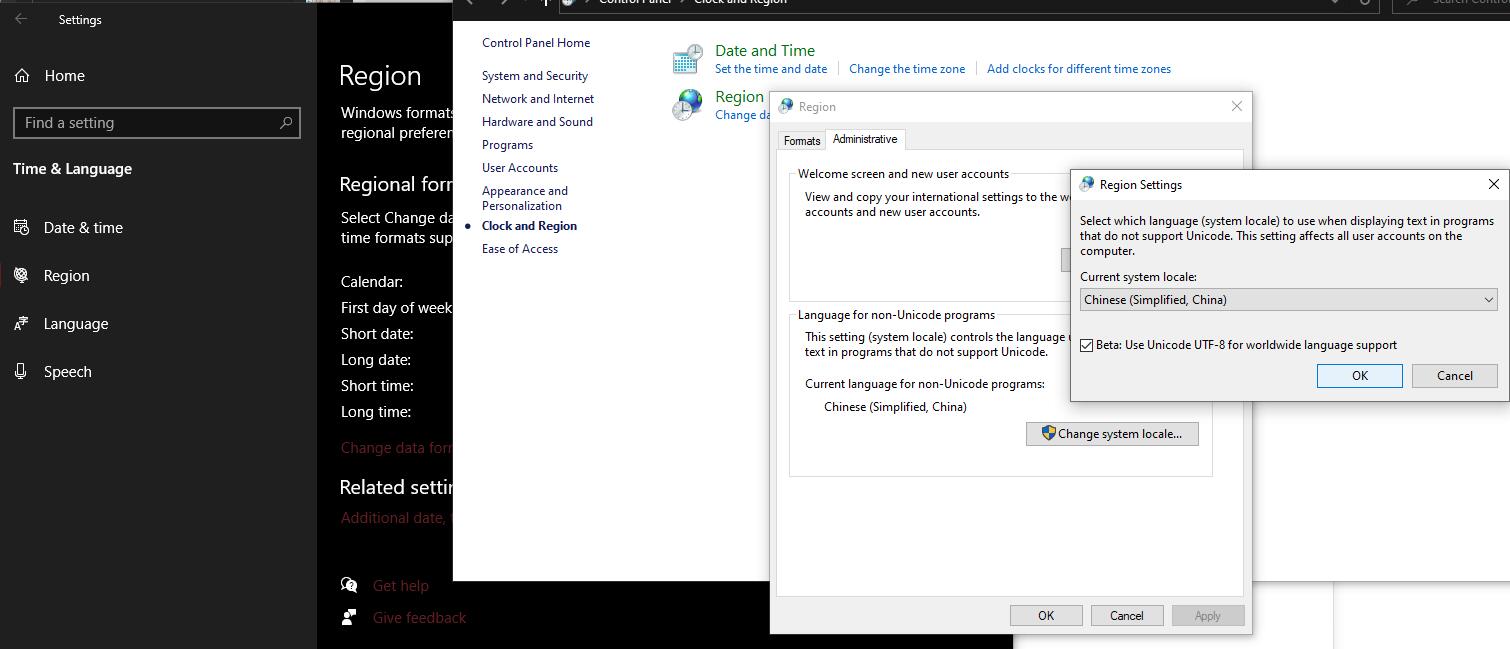Click the Find a setting search box
The width and height of the screenshot is (1510, 649).
point(150,123)
